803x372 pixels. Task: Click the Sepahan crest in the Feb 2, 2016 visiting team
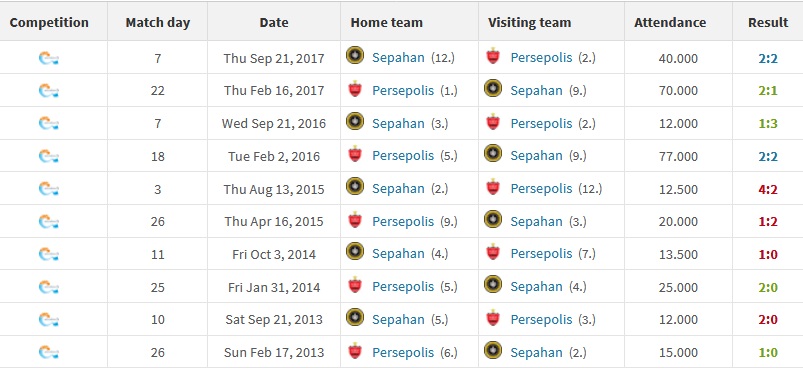(493, 154)
